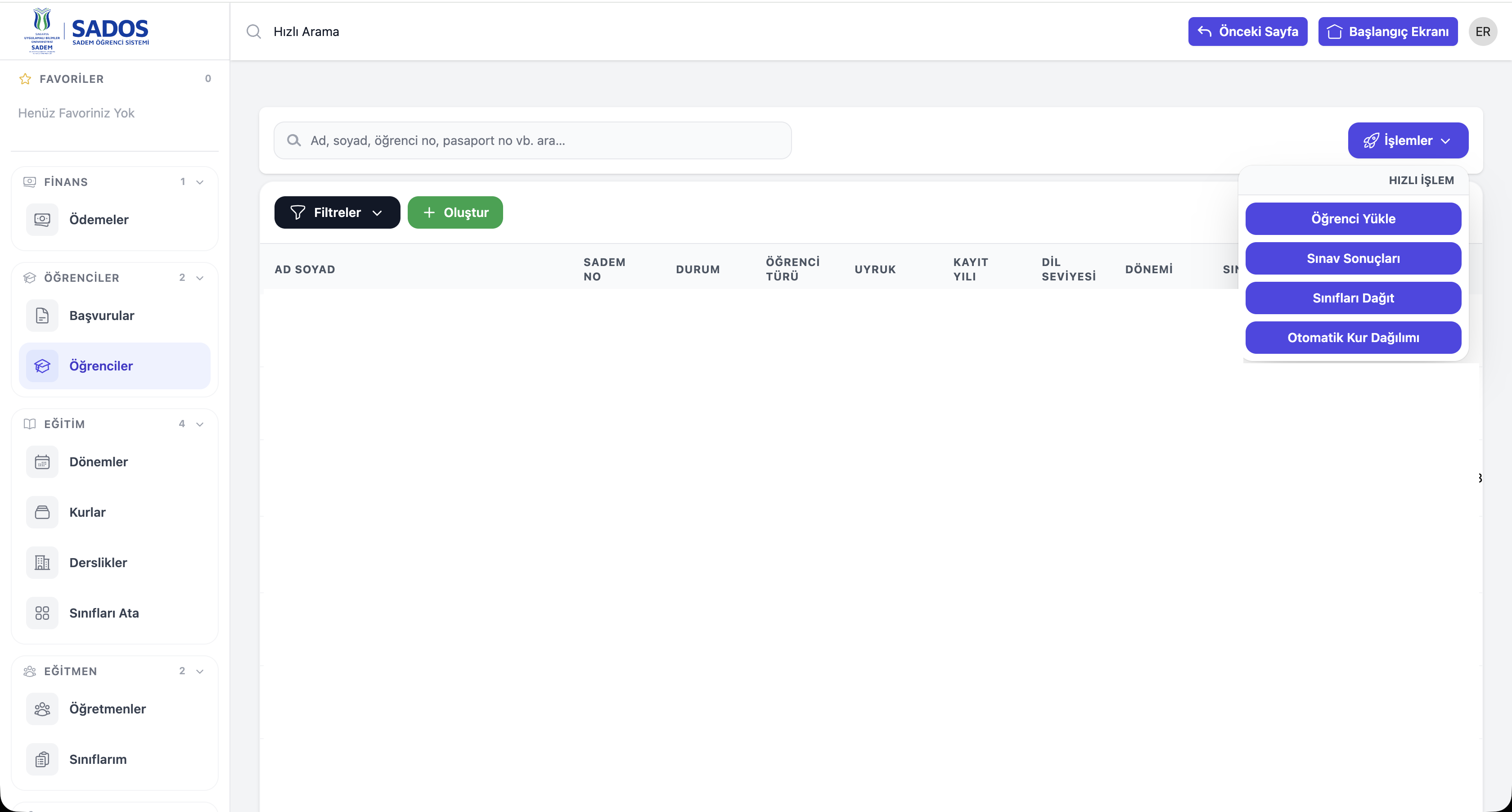Open the Filtreler dropdown chevron
This screenshot has width=1512, height=812.
click(x=378, y=213)
